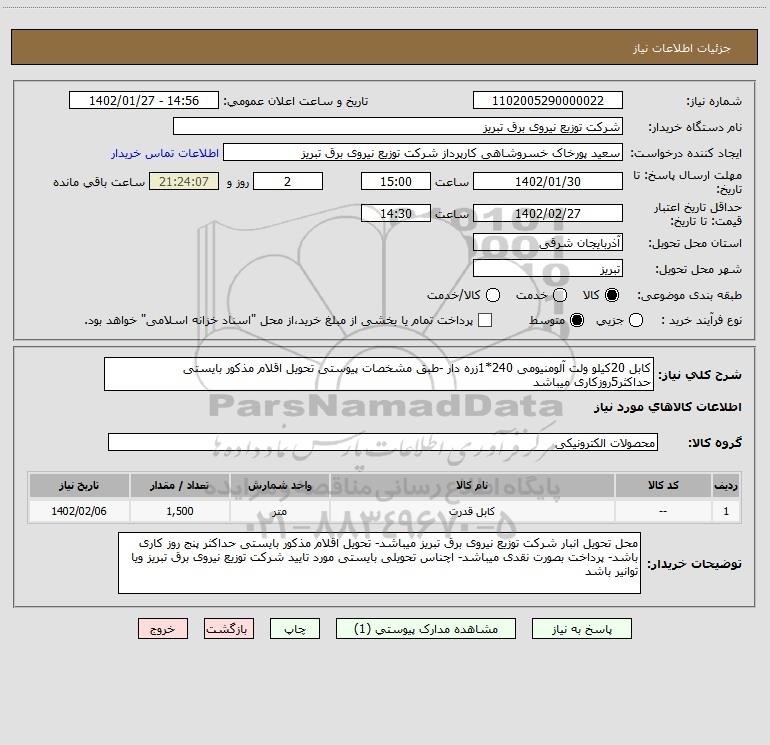The image size is (770, 745).
Task: Click the unit cell متر
Action: point(279,511)
